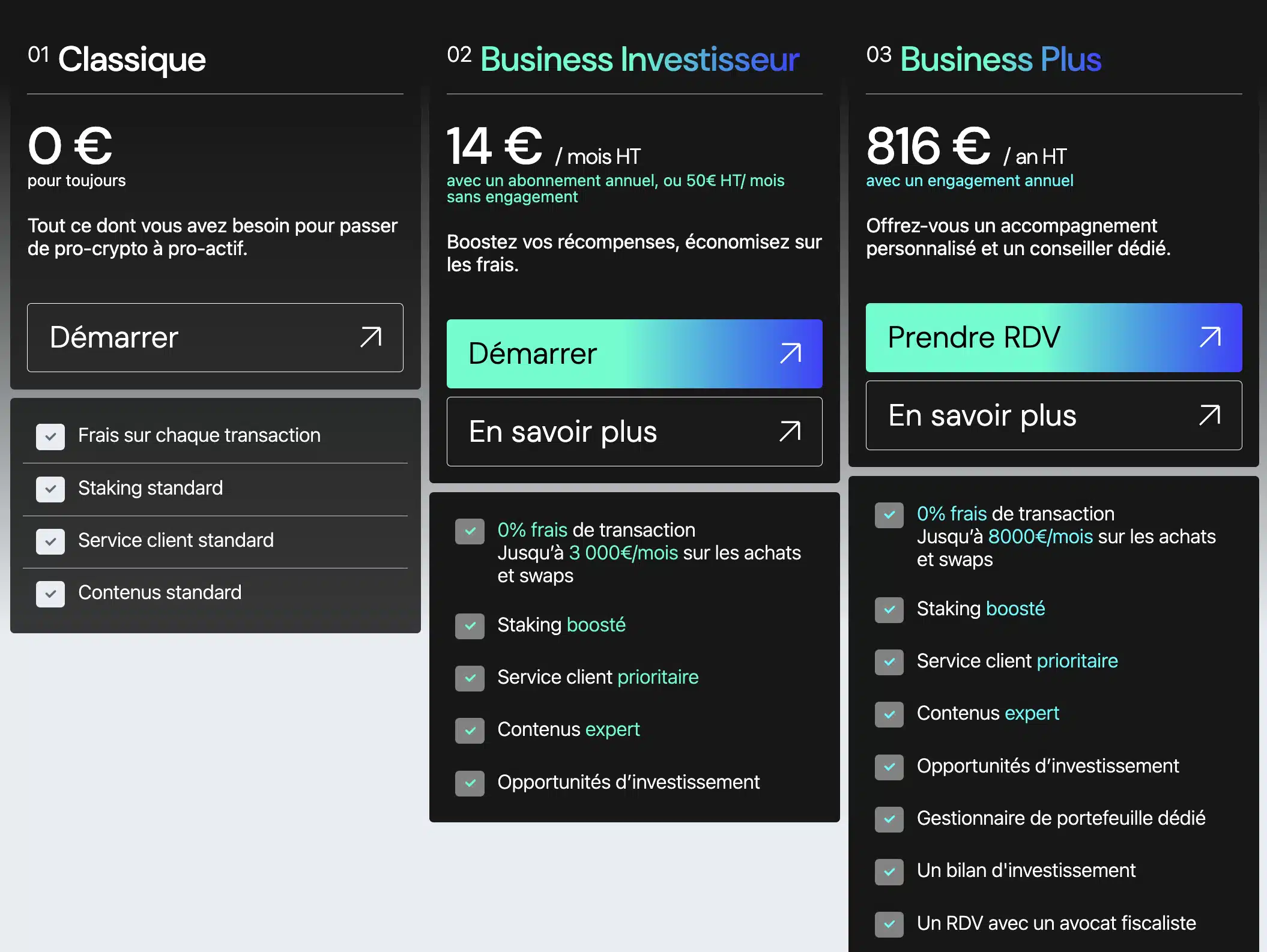
Task: Start the free Classique plan with Démarrer
Action: (x=215, y=337)
